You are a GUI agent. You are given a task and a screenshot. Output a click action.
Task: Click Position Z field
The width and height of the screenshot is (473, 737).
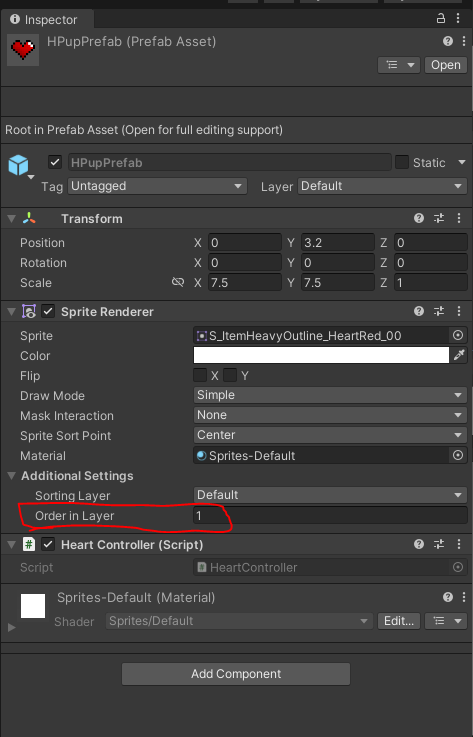click(431, 243)
